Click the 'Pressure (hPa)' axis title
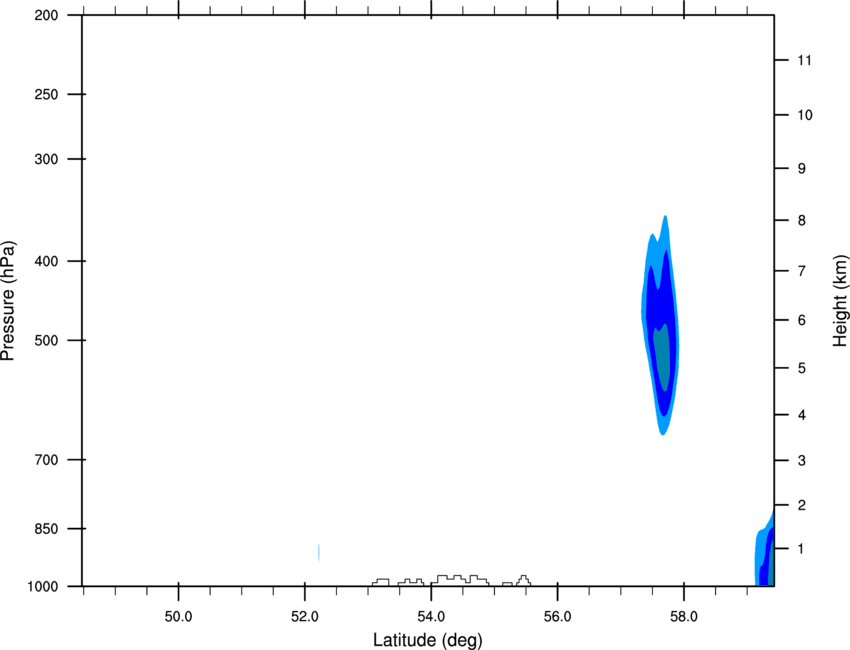850x650 pixels. (x=8, y=300)
